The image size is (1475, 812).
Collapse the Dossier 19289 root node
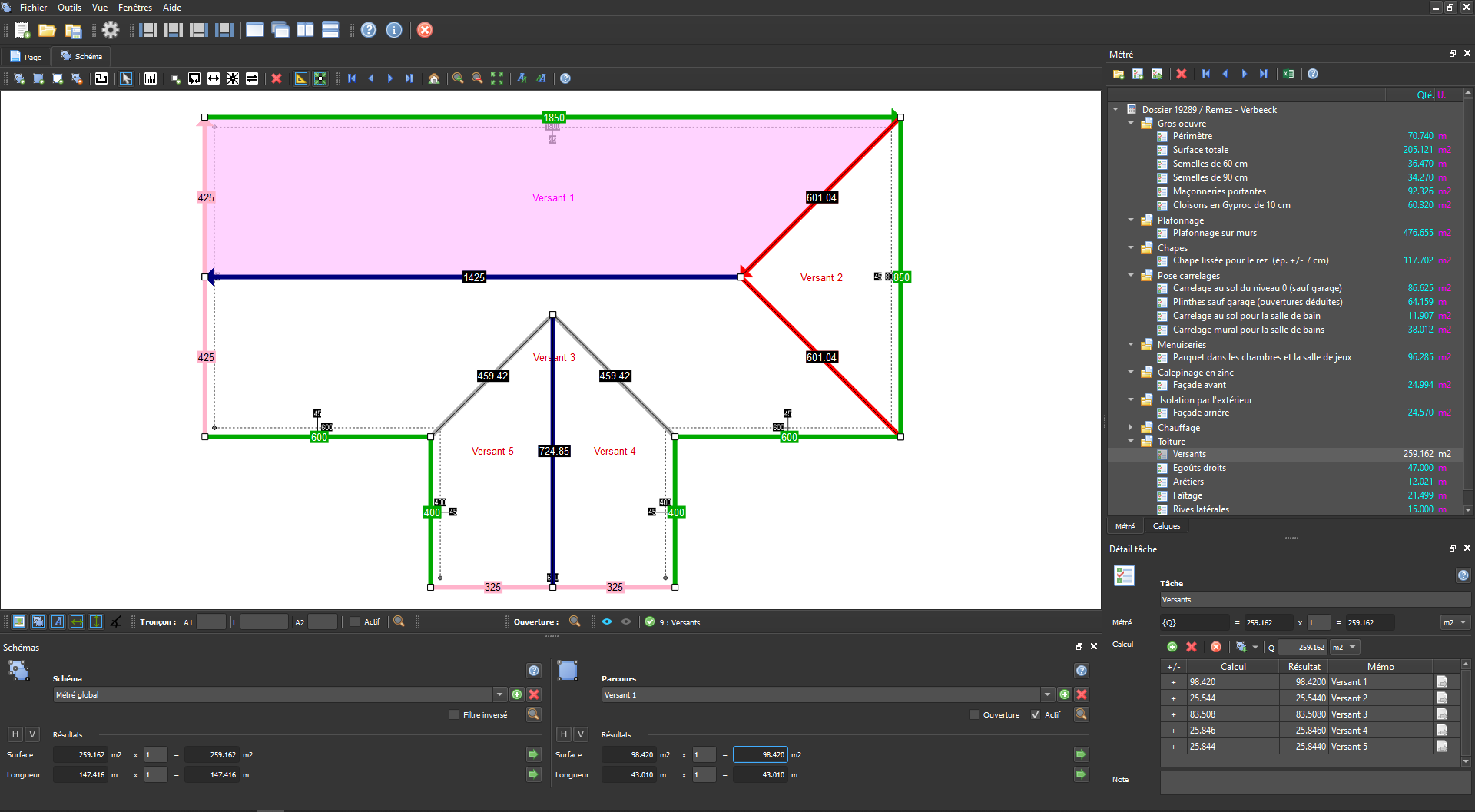coord(1115,109)
